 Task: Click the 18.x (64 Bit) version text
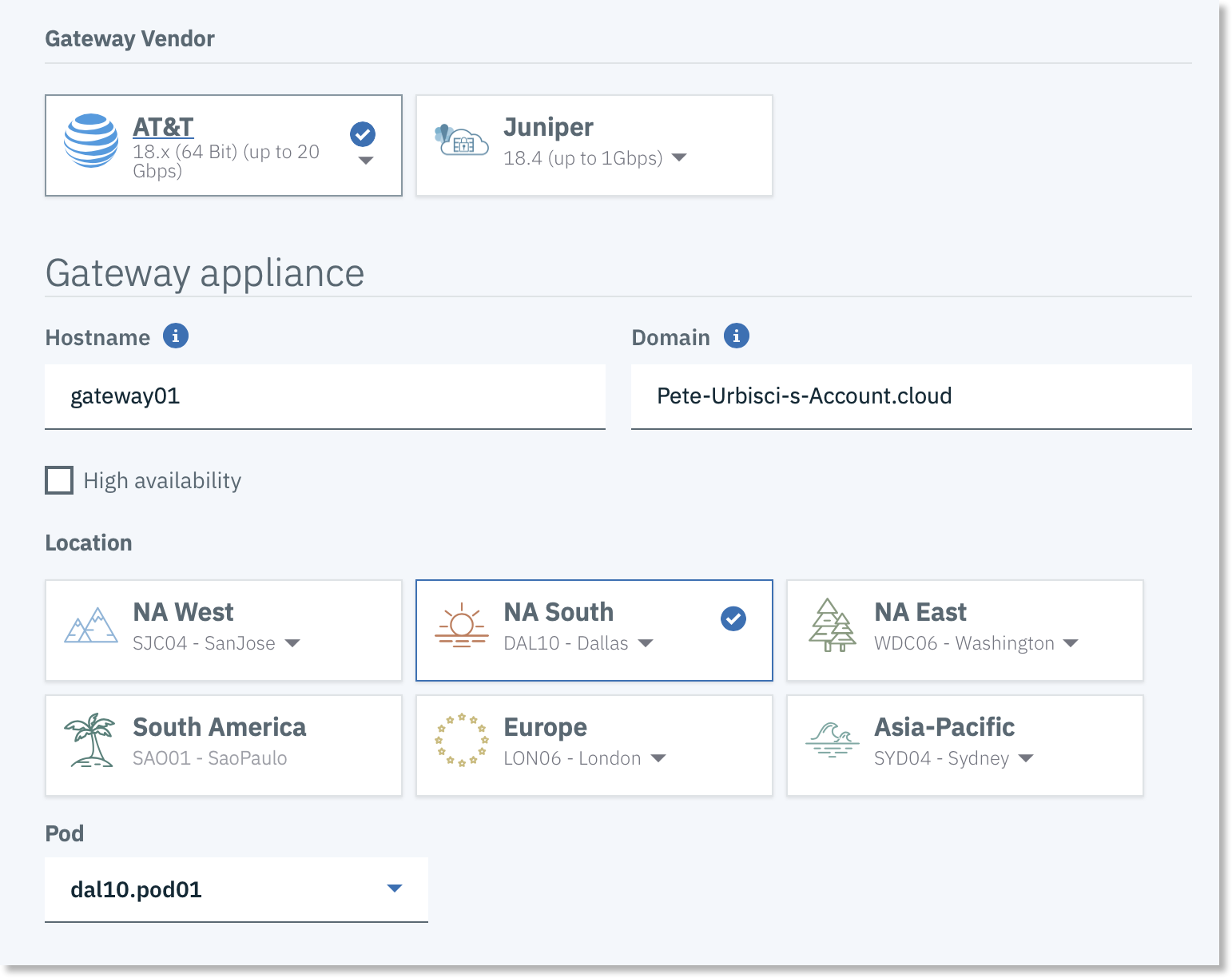226,161
